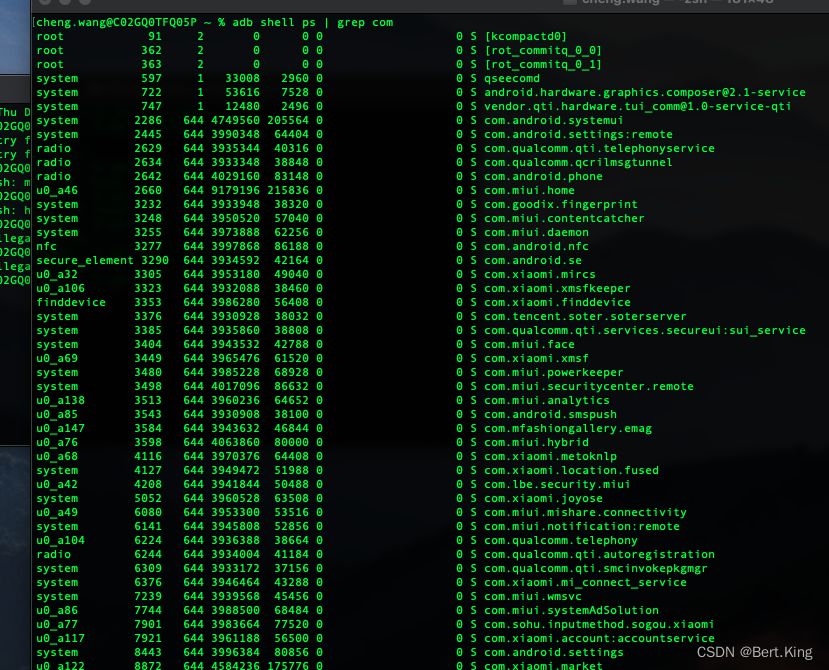Select com.android.systemui process name
This screenshot has height=670, width=829.
[554, 121]
